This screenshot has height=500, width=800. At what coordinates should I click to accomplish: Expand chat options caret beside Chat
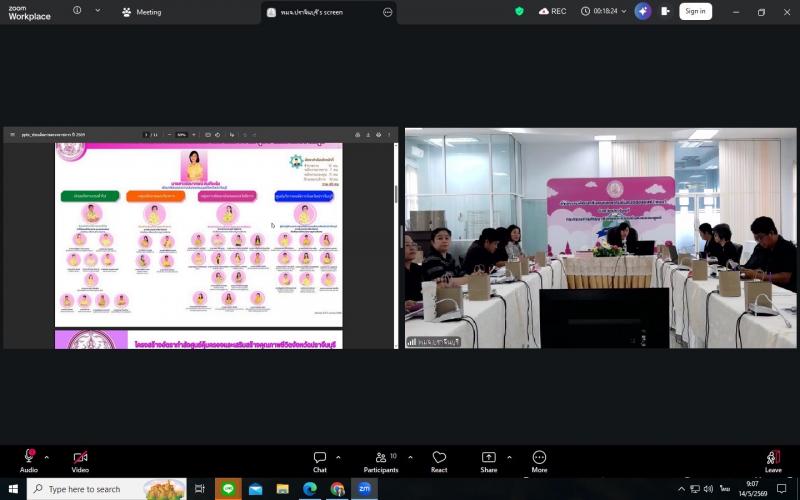pyautogui.click(x=338, y=457)
